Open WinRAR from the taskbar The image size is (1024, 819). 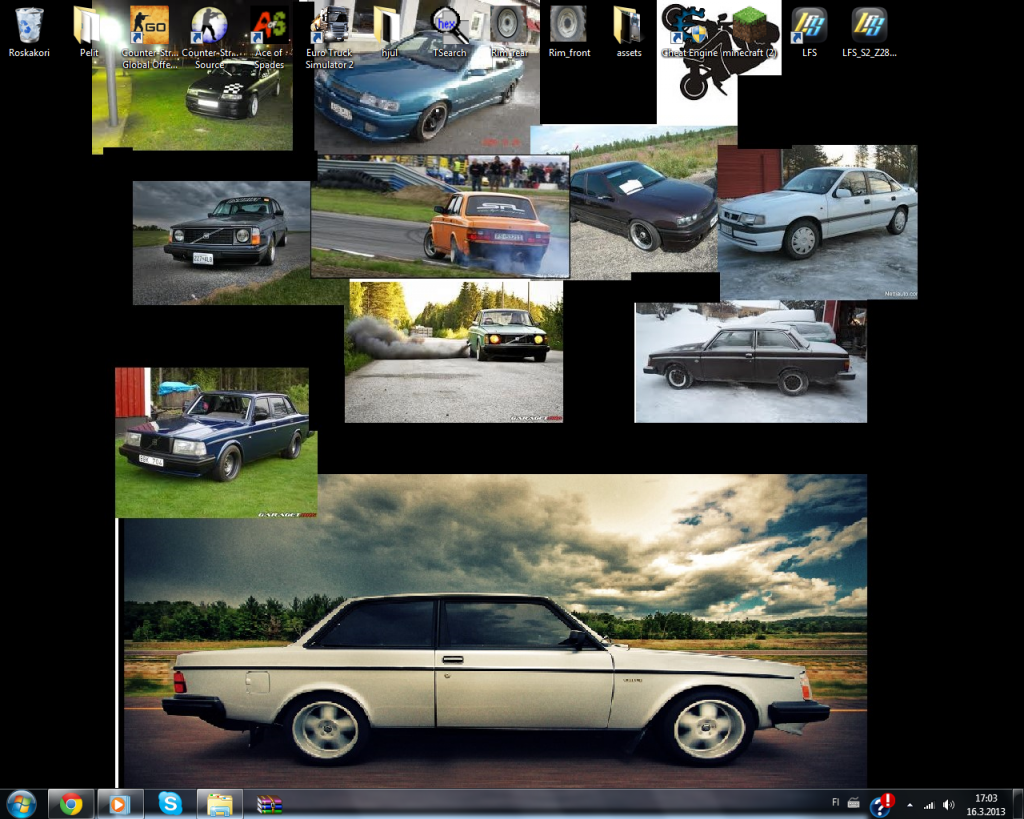tap(269, 804)
